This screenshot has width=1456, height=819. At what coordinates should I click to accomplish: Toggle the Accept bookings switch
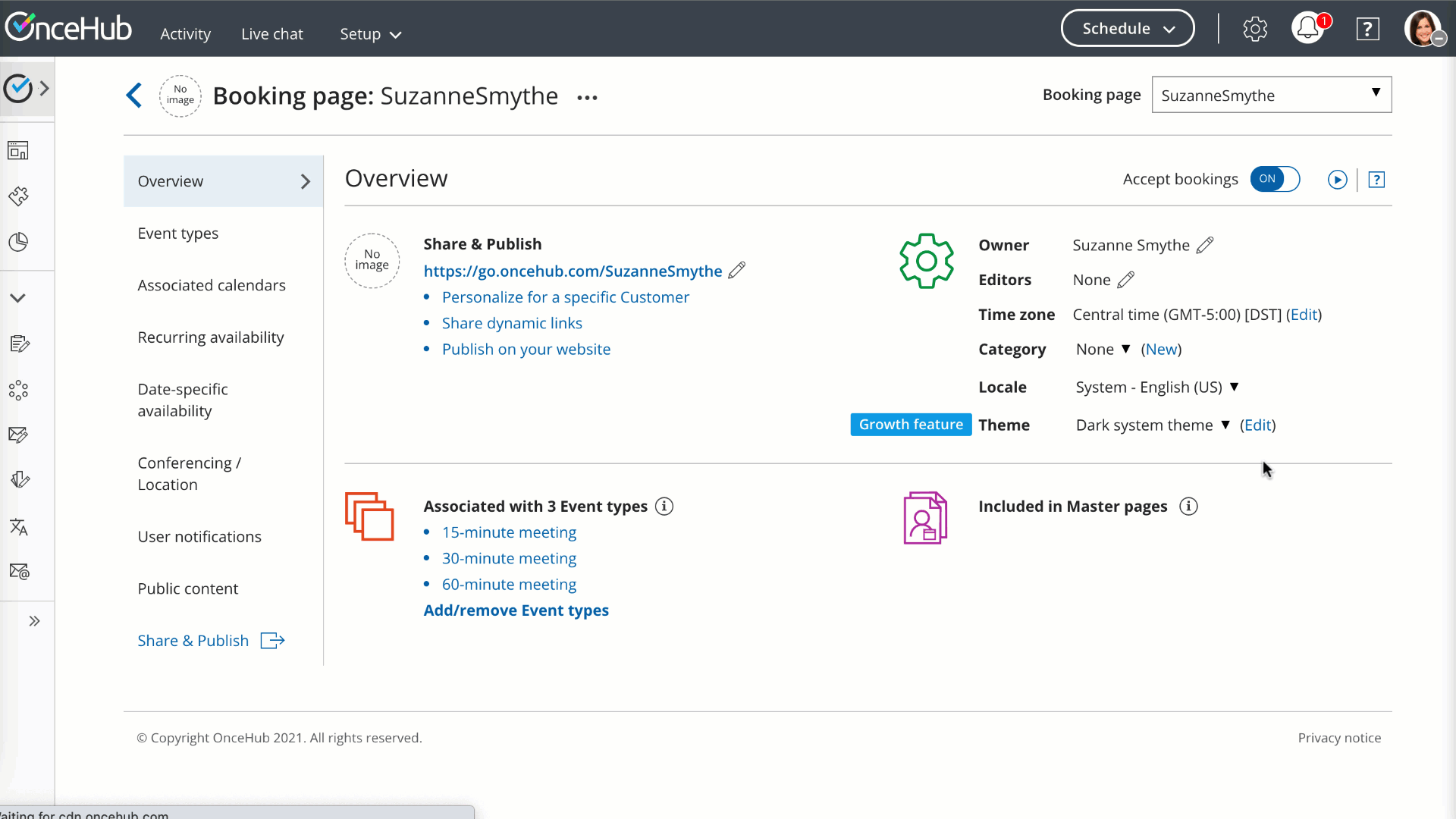coord(1275,179)
